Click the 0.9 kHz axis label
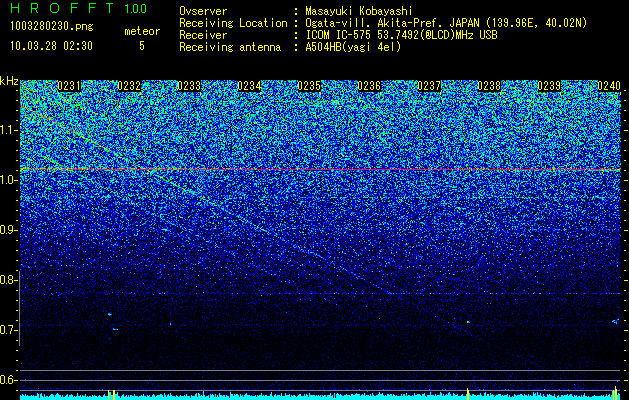Viewport: 629px width, 400px height. [x=9, y=230]
